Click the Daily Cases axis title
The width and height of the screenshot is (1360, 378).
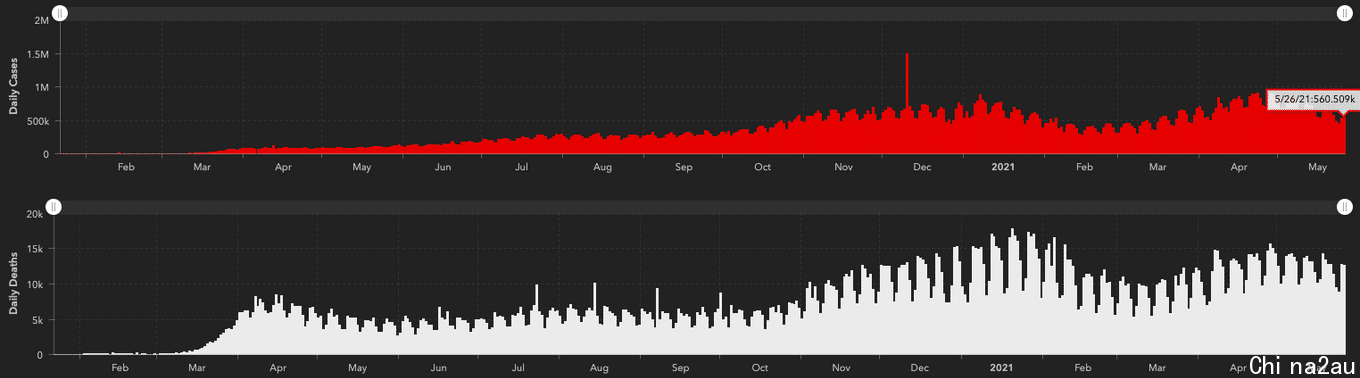tap(14, 87)
